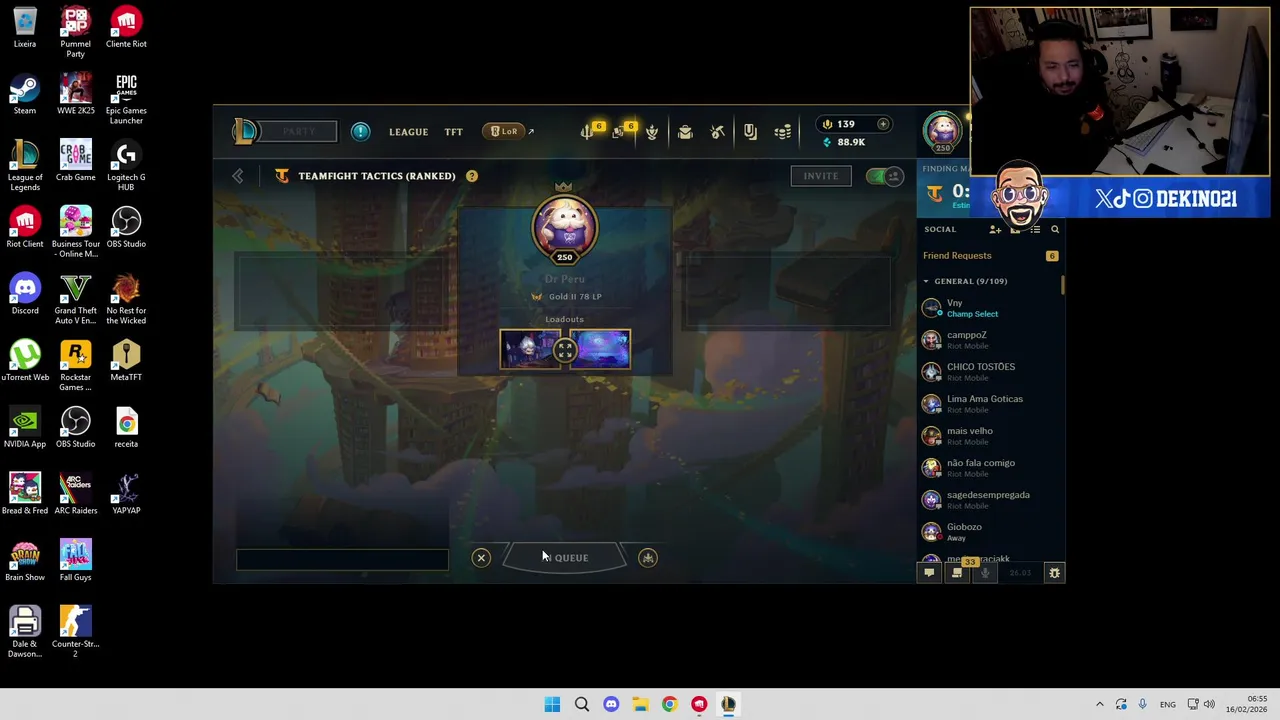This screenshot has width=1280, height=720.
Task: Open Crab Game desktop shortcut
Action: click(75, 162)
